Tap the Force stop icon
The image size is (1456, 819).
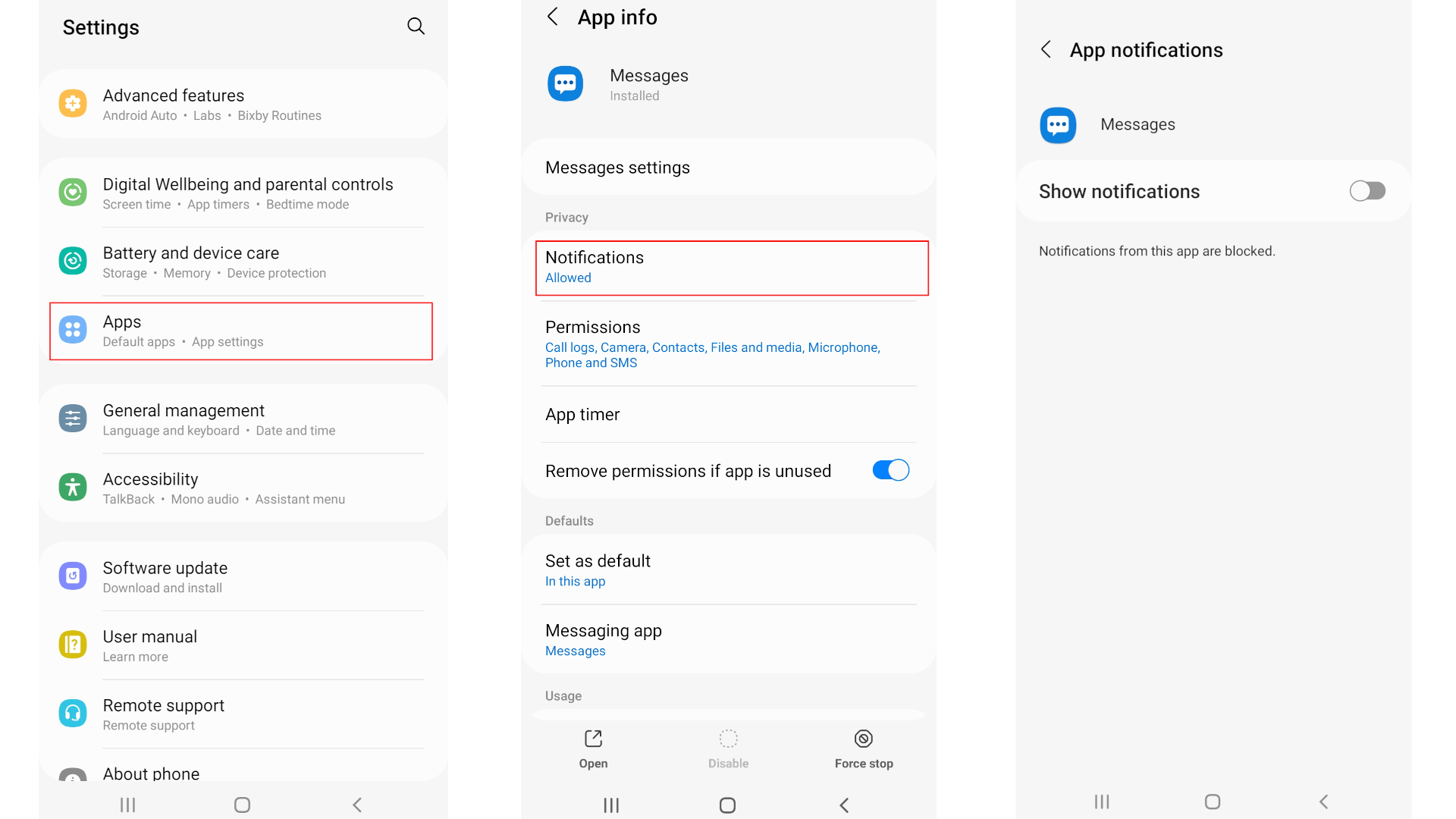click(x=863, y=738)
